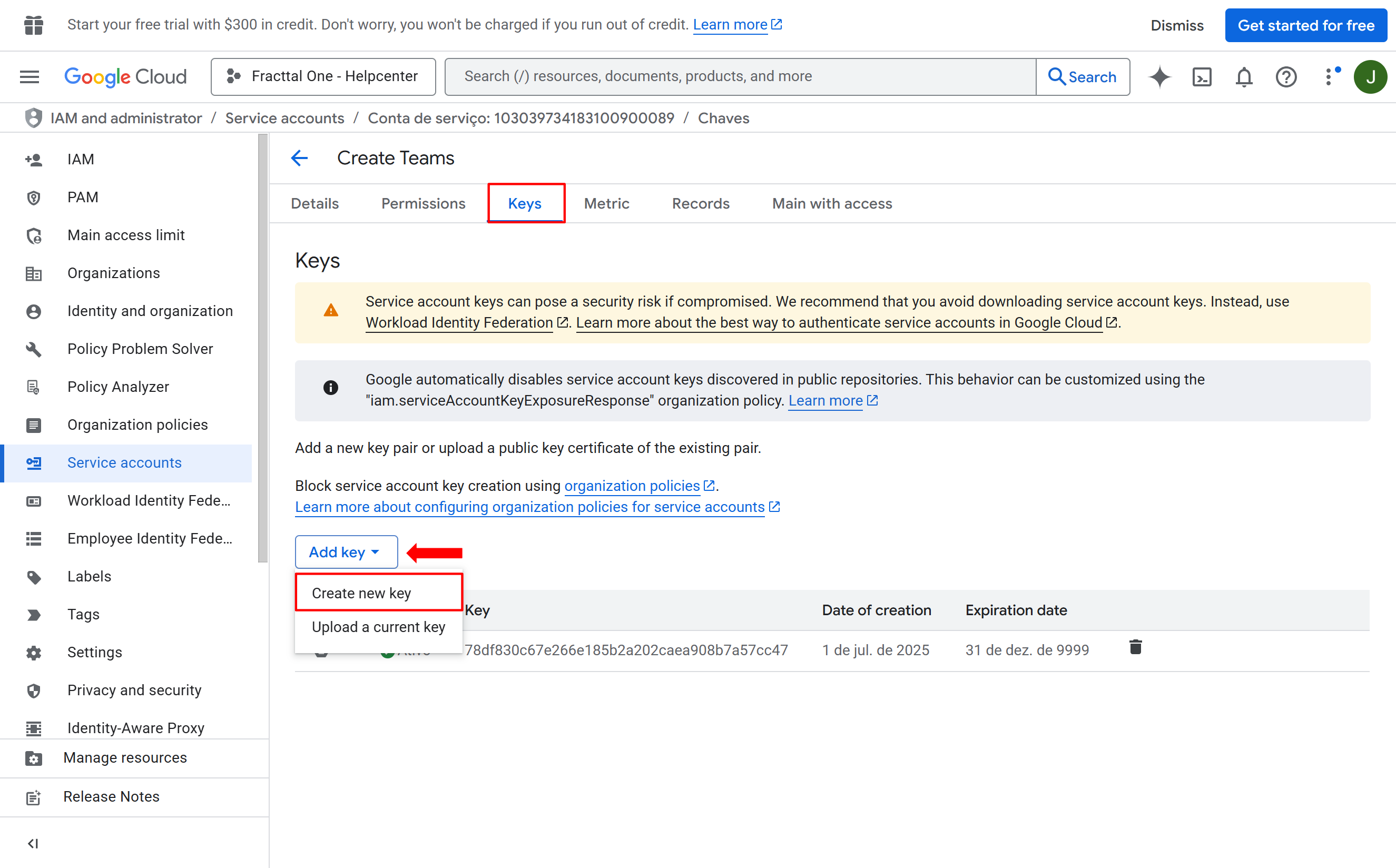
Task: Delete the active service account key
Action: click(1135, 647)
